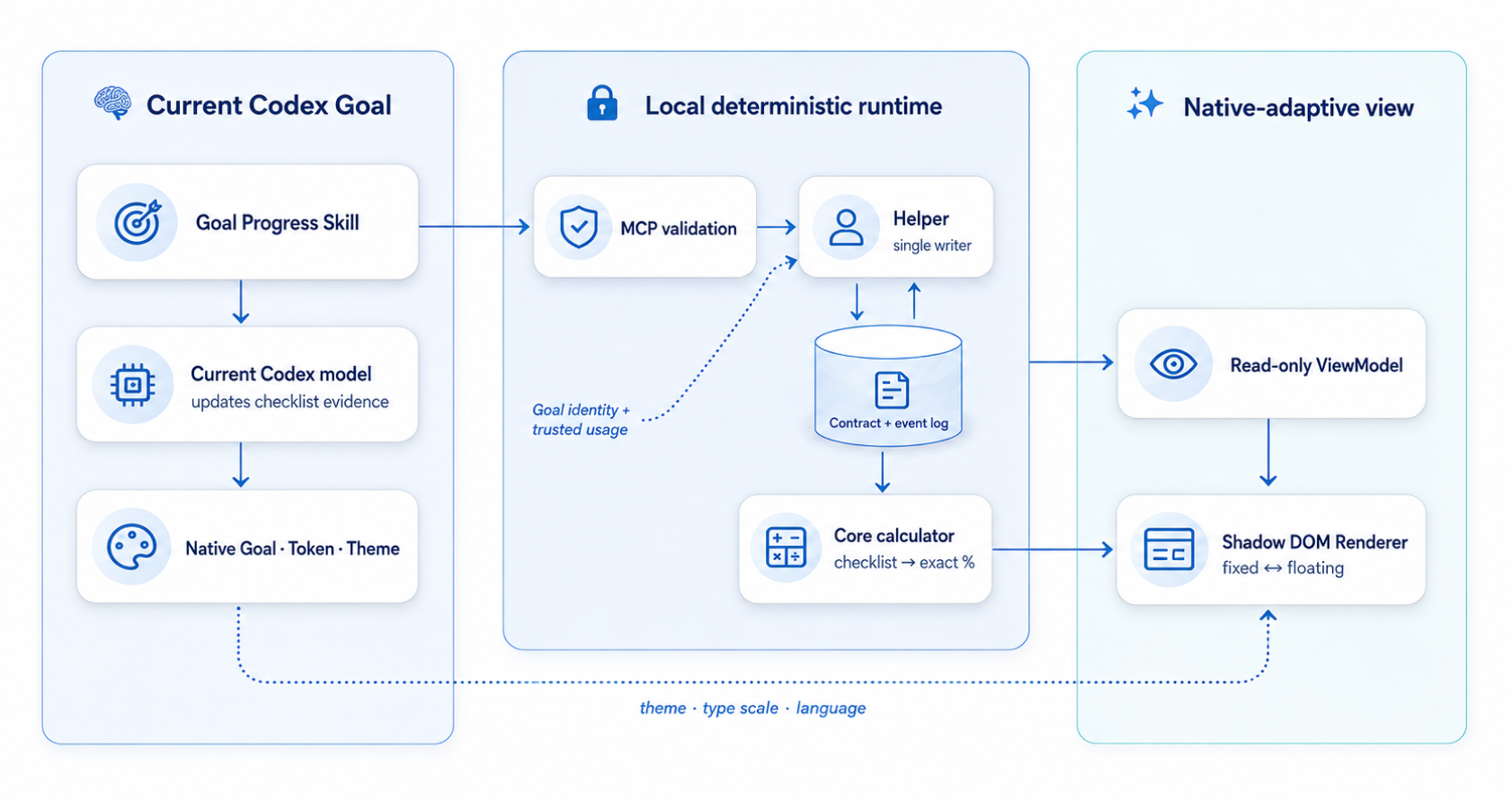
Task: Click the sparkle icon beside Native-adaptive view
Action: 1144,104
